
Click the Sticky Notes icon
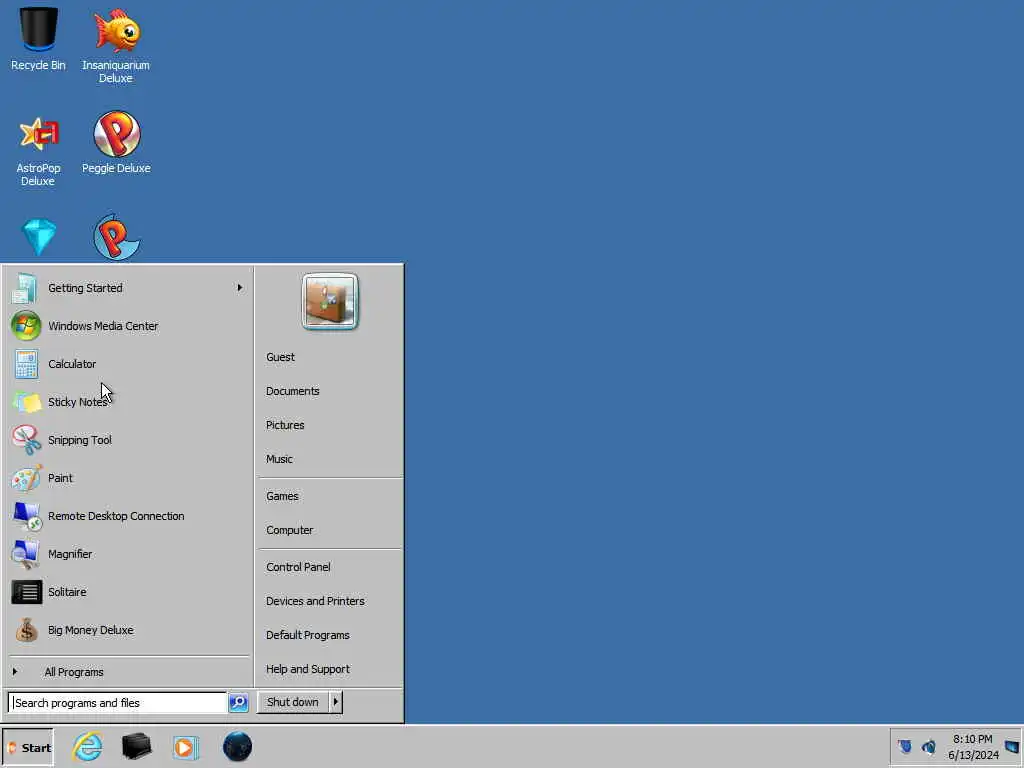(x=27, y=402)
